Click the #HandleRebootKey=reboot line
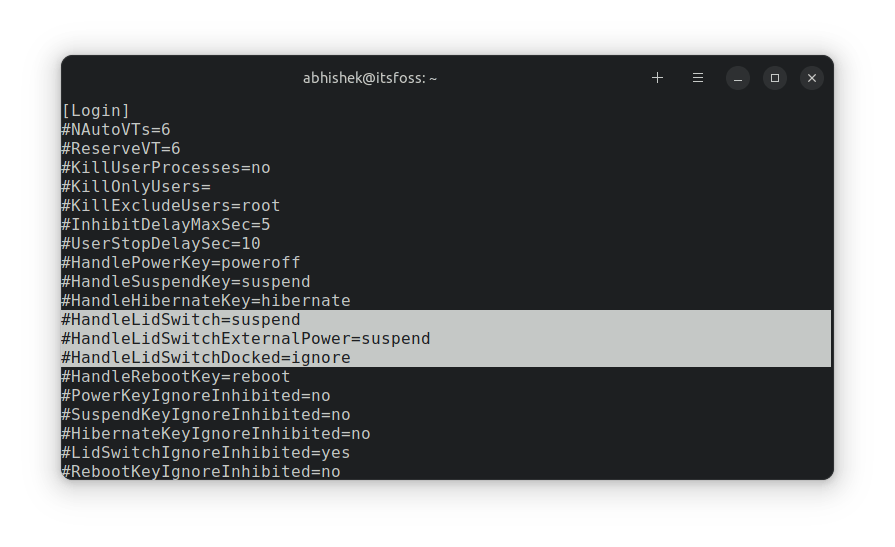Viewport: 895px width, 547px height. tap(176, 377)
